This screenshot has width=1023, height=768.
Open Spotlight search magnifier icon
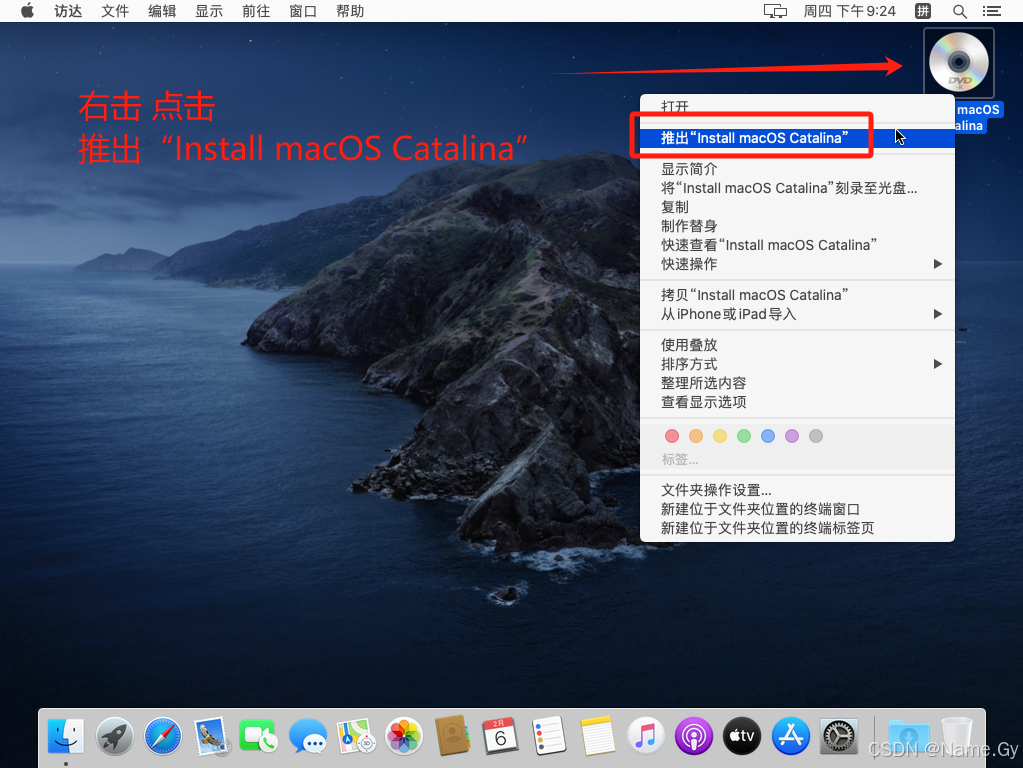[x=960, y=11]
